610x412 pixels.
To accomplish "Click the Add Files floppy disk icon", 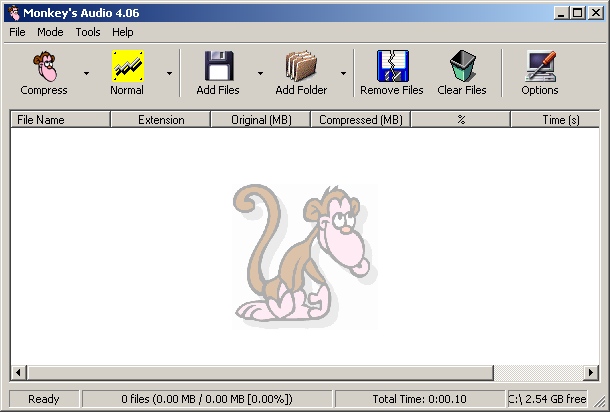I will click(219, 66).
